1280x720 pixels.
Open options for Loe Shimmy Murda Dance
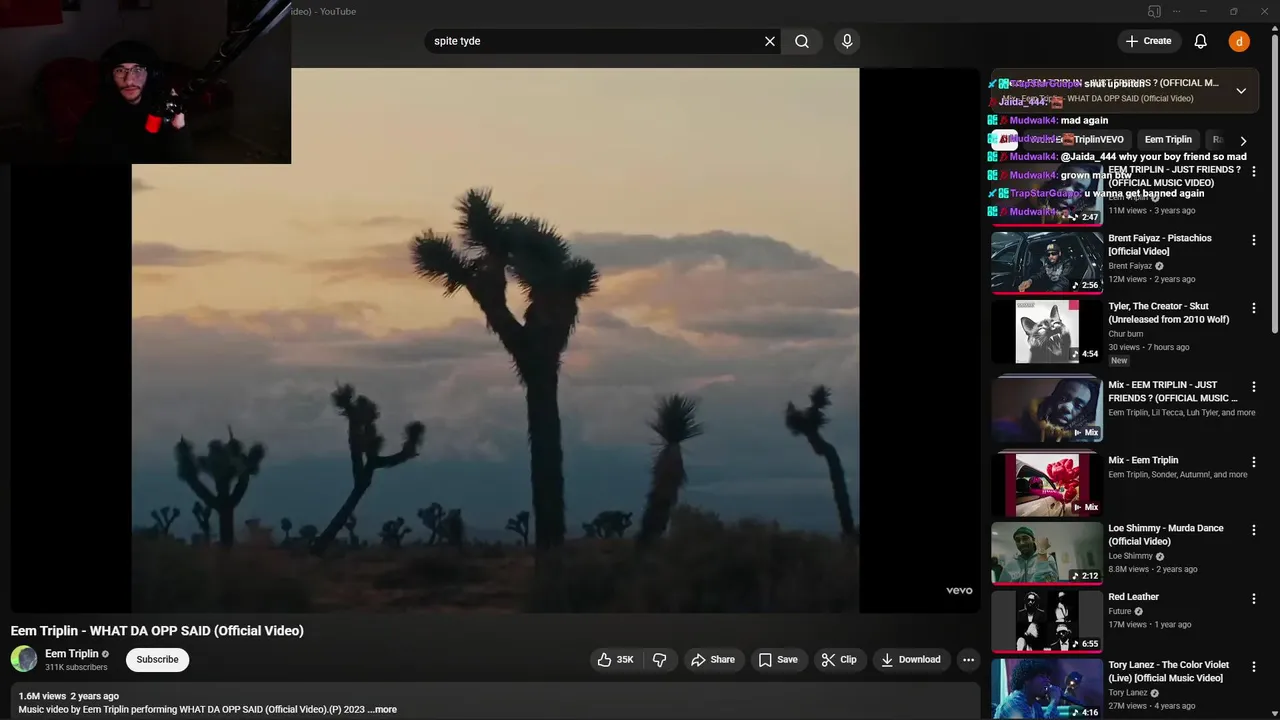point(1254,530)
